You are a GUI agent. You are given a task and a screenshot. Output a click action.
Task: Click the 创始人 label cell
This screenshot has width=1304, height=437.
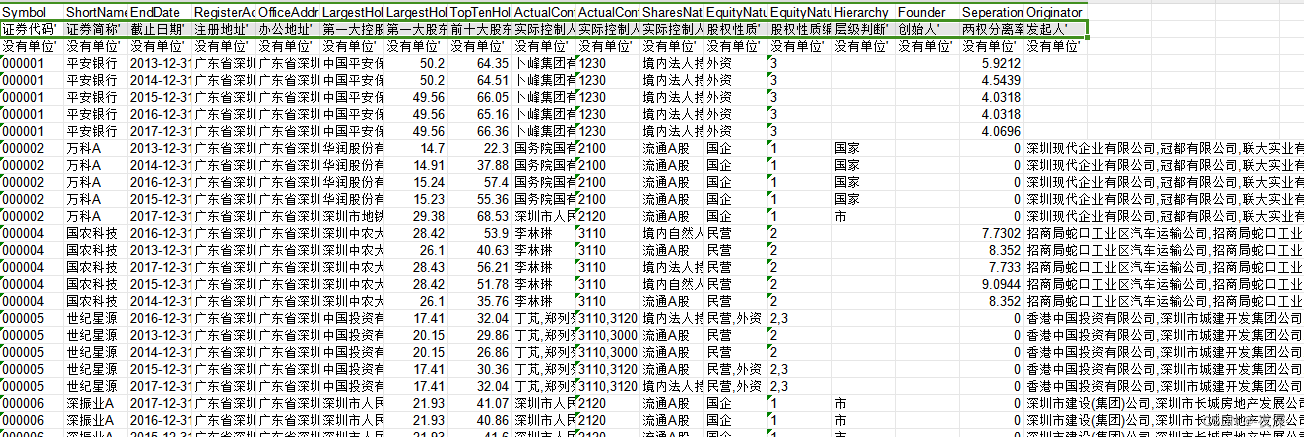(x=928, y=28)
